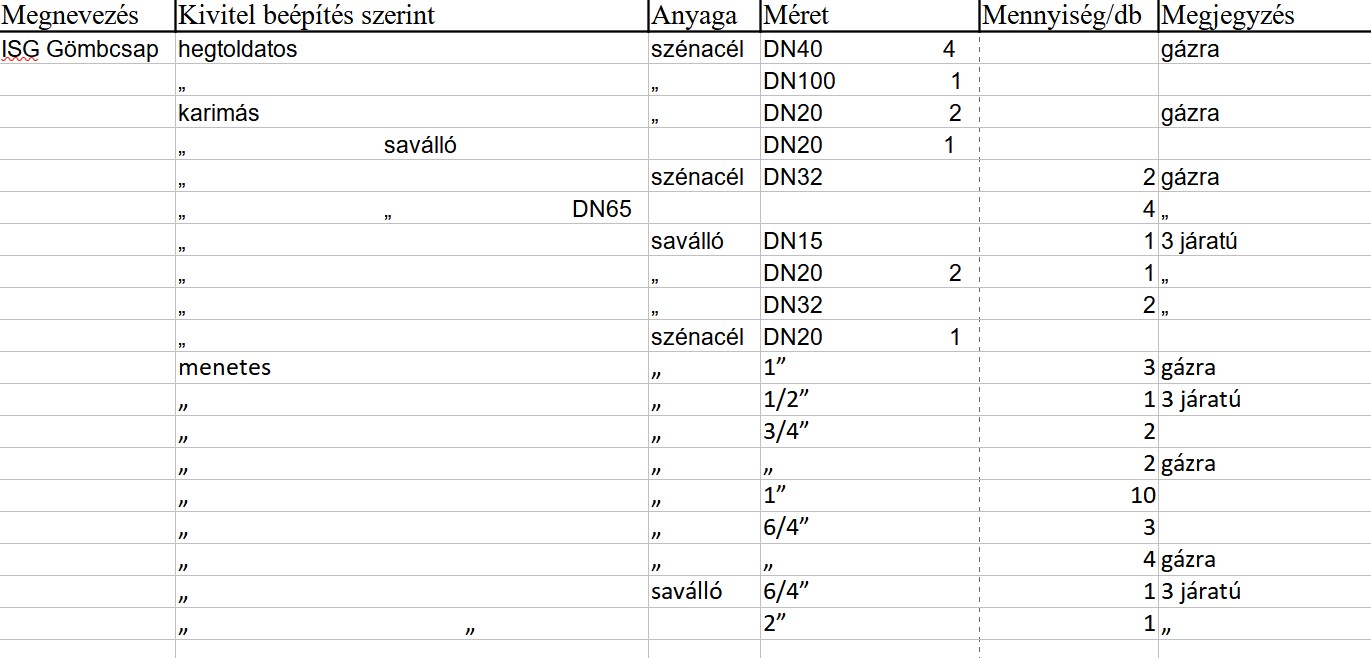This screenshot has width=1371, height=658.
Task: Select the 3/4” size cell
Action: 785,431
